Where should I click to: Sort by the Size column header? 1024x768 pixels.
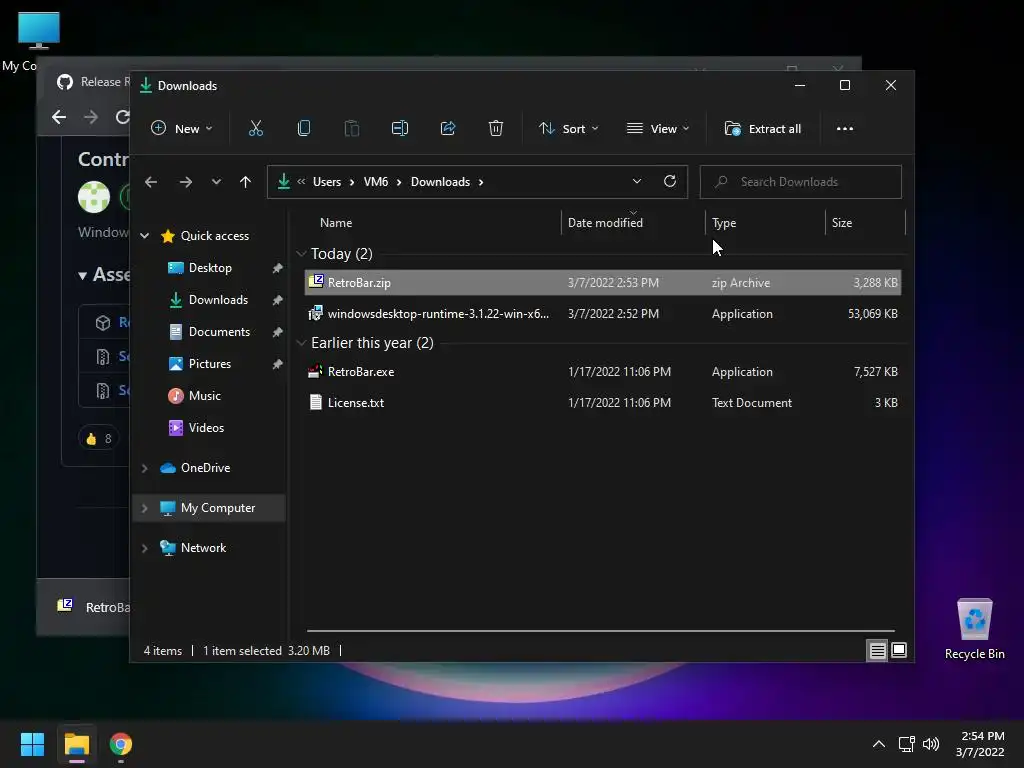point(865,223)
